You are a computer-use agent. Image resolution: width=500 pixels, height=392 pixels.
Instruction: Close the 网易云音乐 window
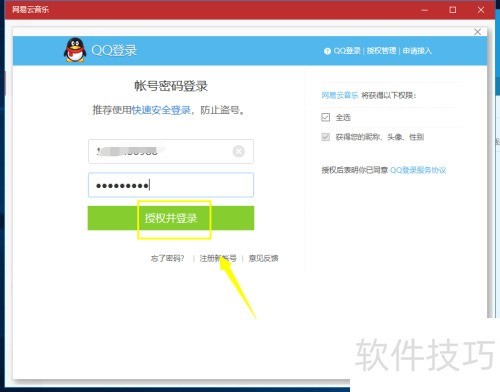[481, 10]
